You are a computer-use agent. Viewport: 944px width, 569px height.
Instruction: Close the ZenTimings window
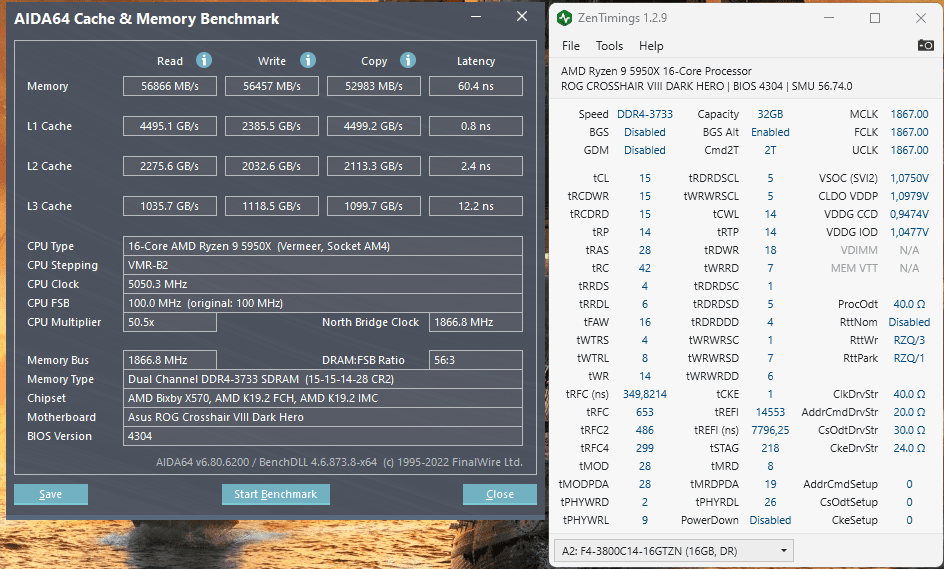pyautogui.click(x=921, y=18)
